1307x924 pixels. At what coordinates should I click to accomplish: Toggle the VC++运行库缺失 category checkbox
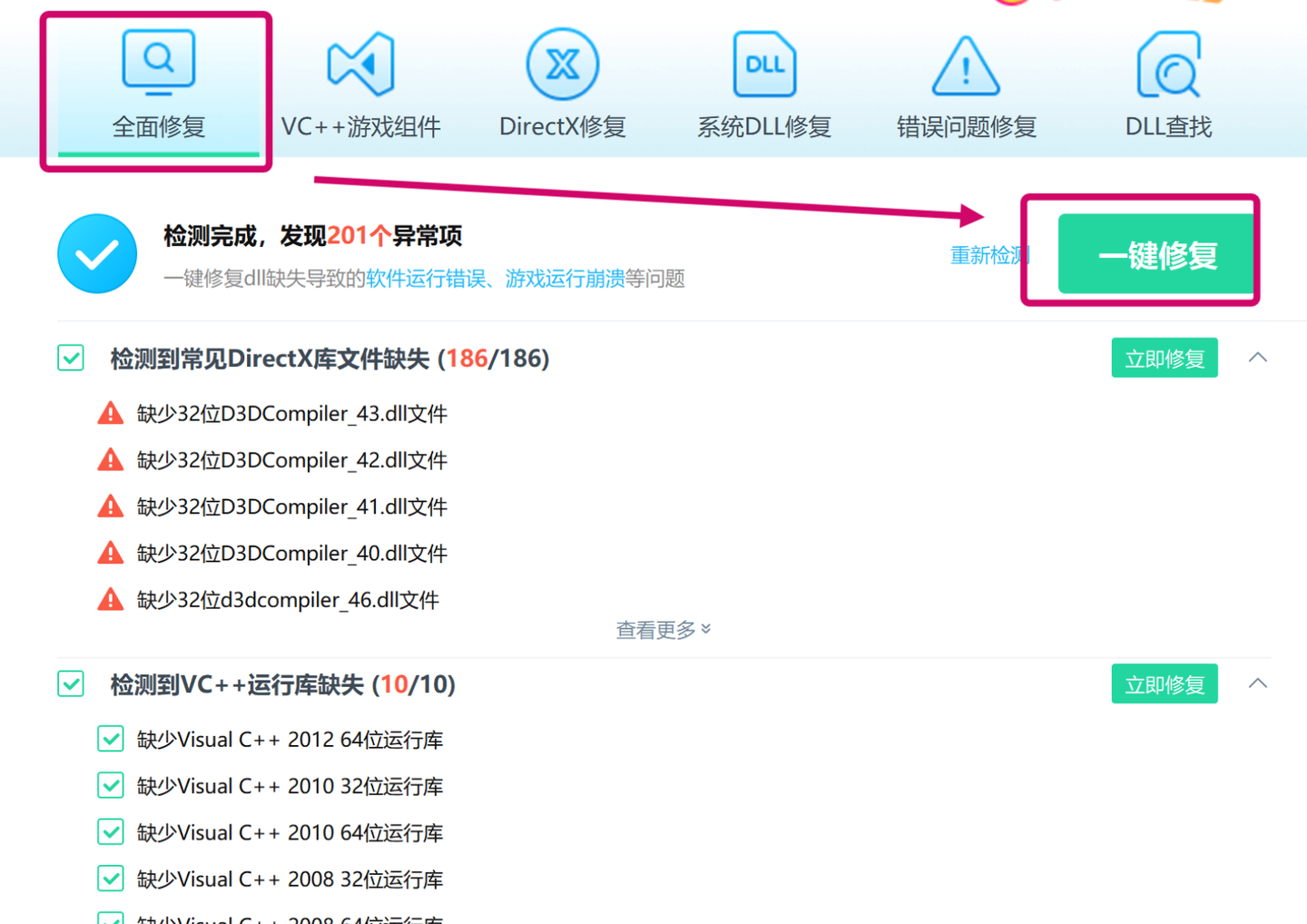pos(70,683)
